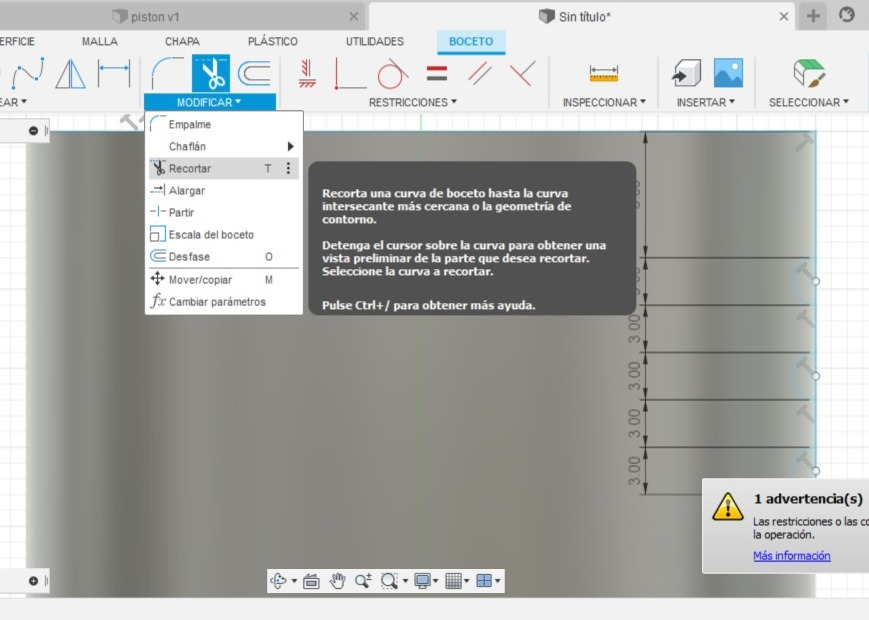Click the yellow warning triangle icon
This screenshot has width=869, height=620.
point(728,506)
